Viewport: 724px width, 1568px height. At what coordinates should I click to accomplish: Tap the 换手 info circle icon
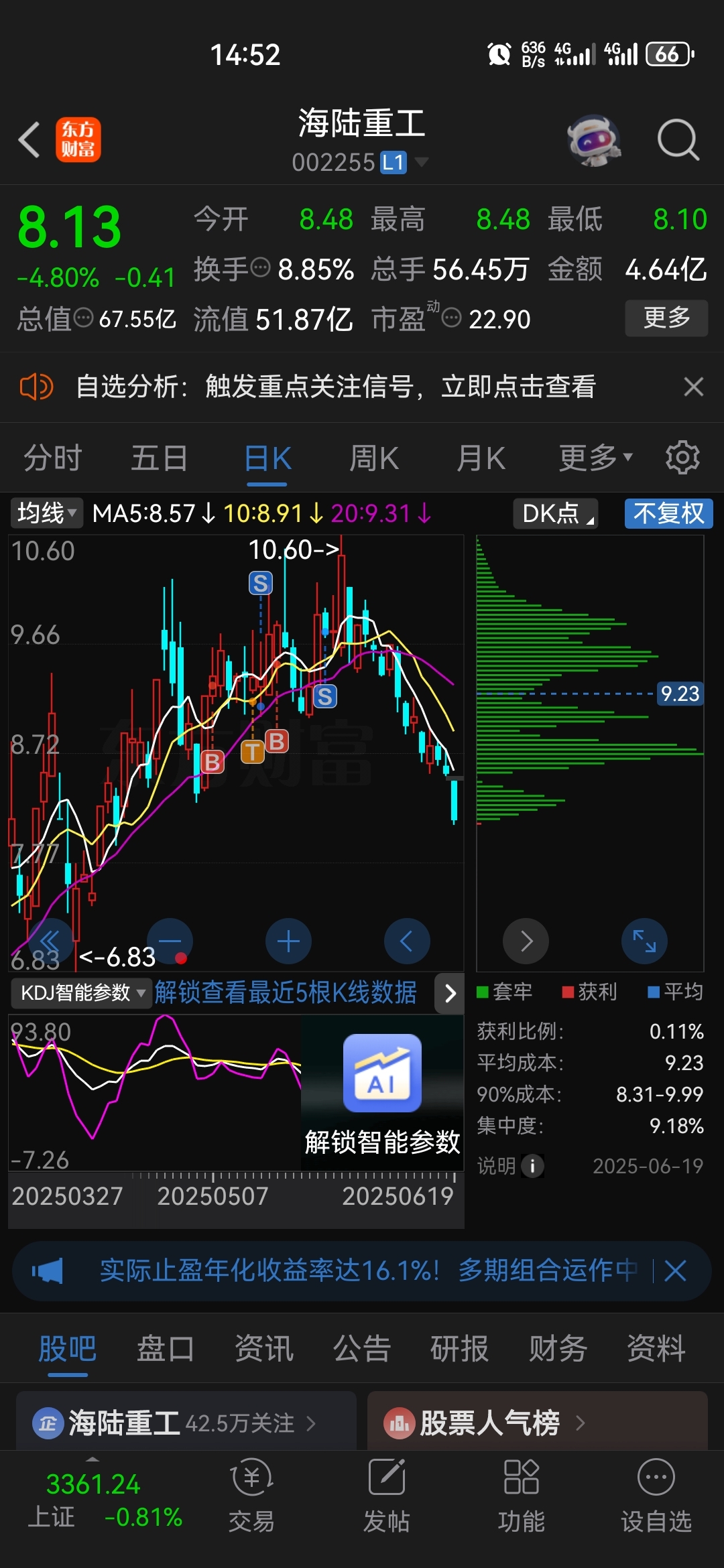tap(260, 268)
